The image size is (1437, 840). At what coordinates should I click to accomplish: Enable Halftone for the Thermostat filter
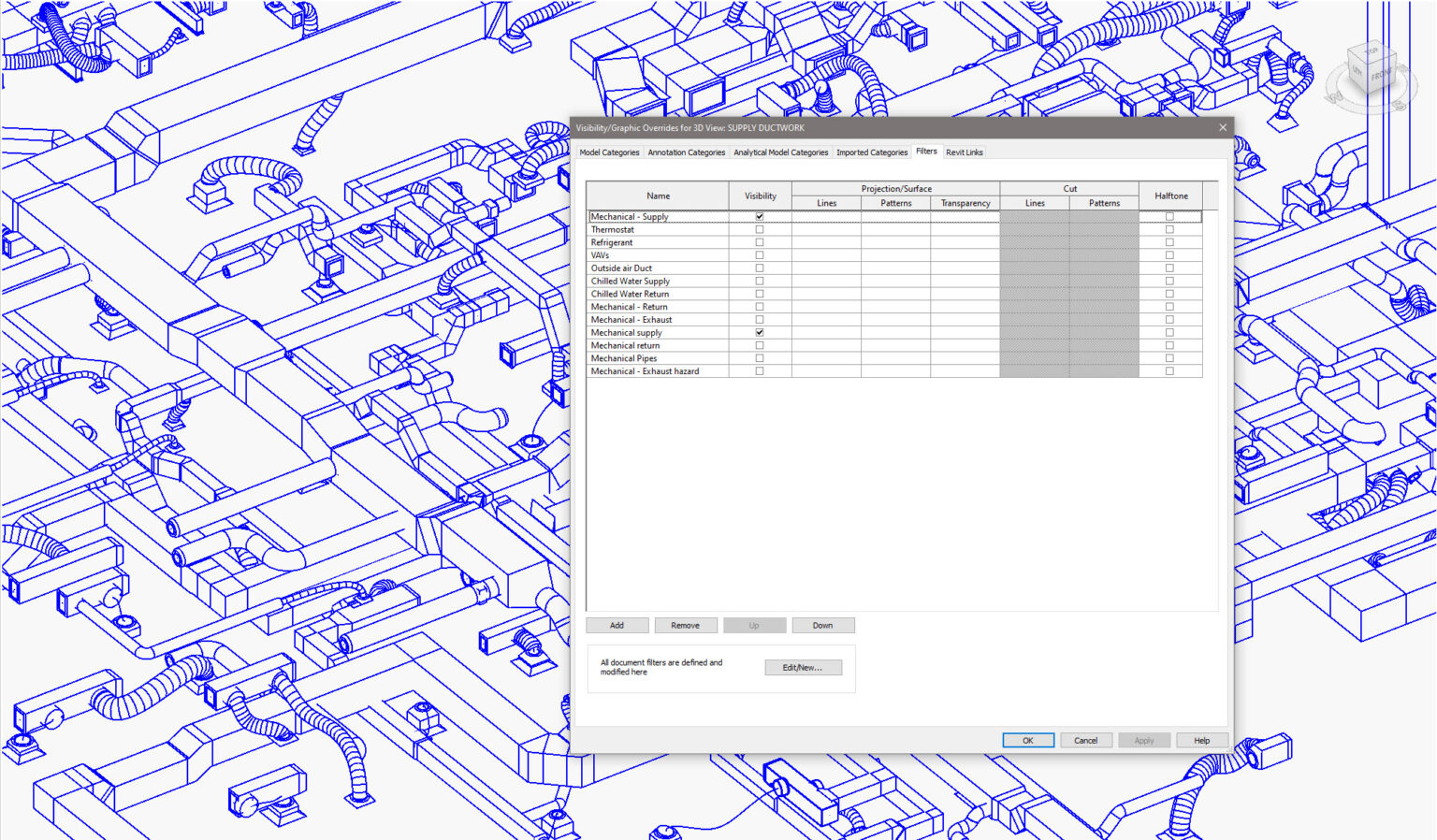tap(1169, 229)
